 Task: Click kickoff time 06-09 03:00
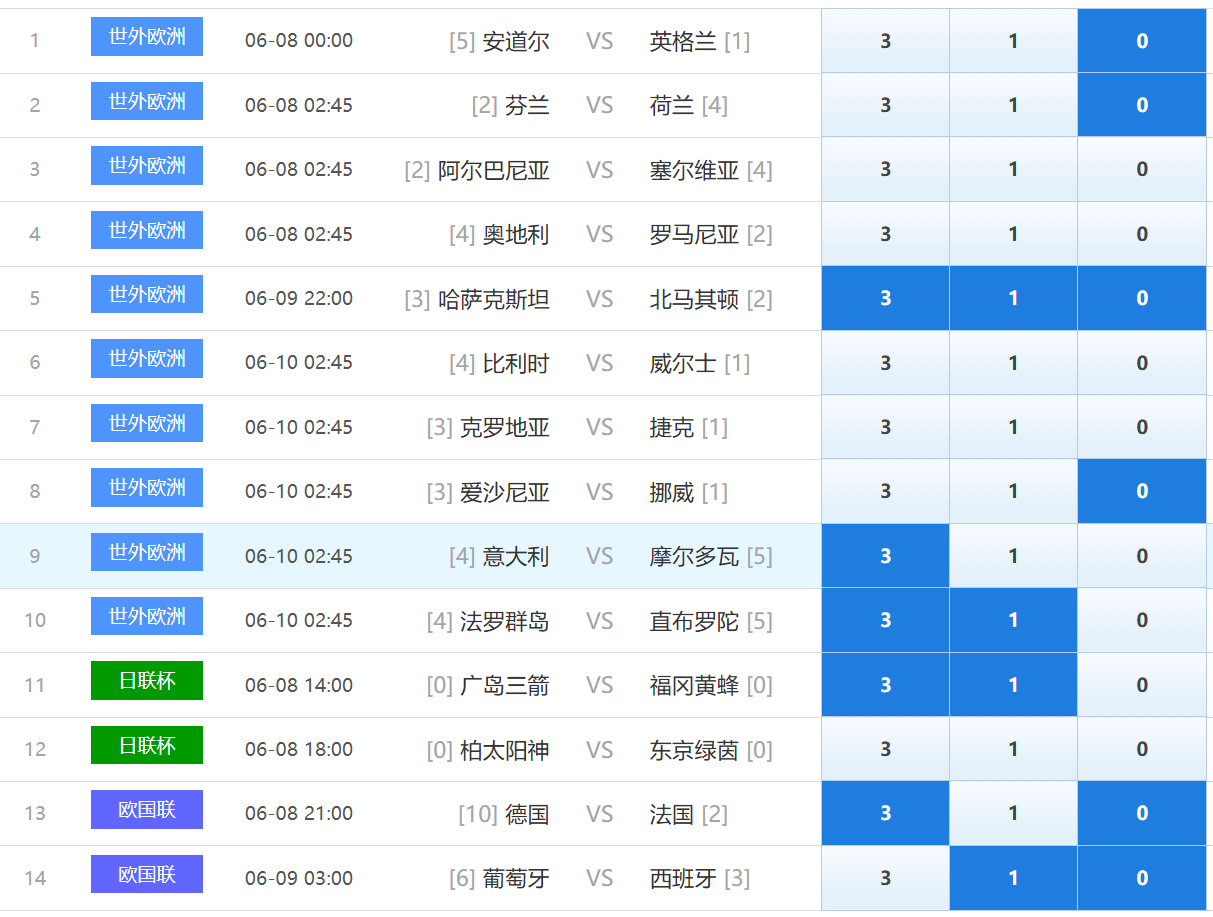click(x=299, y=878)
